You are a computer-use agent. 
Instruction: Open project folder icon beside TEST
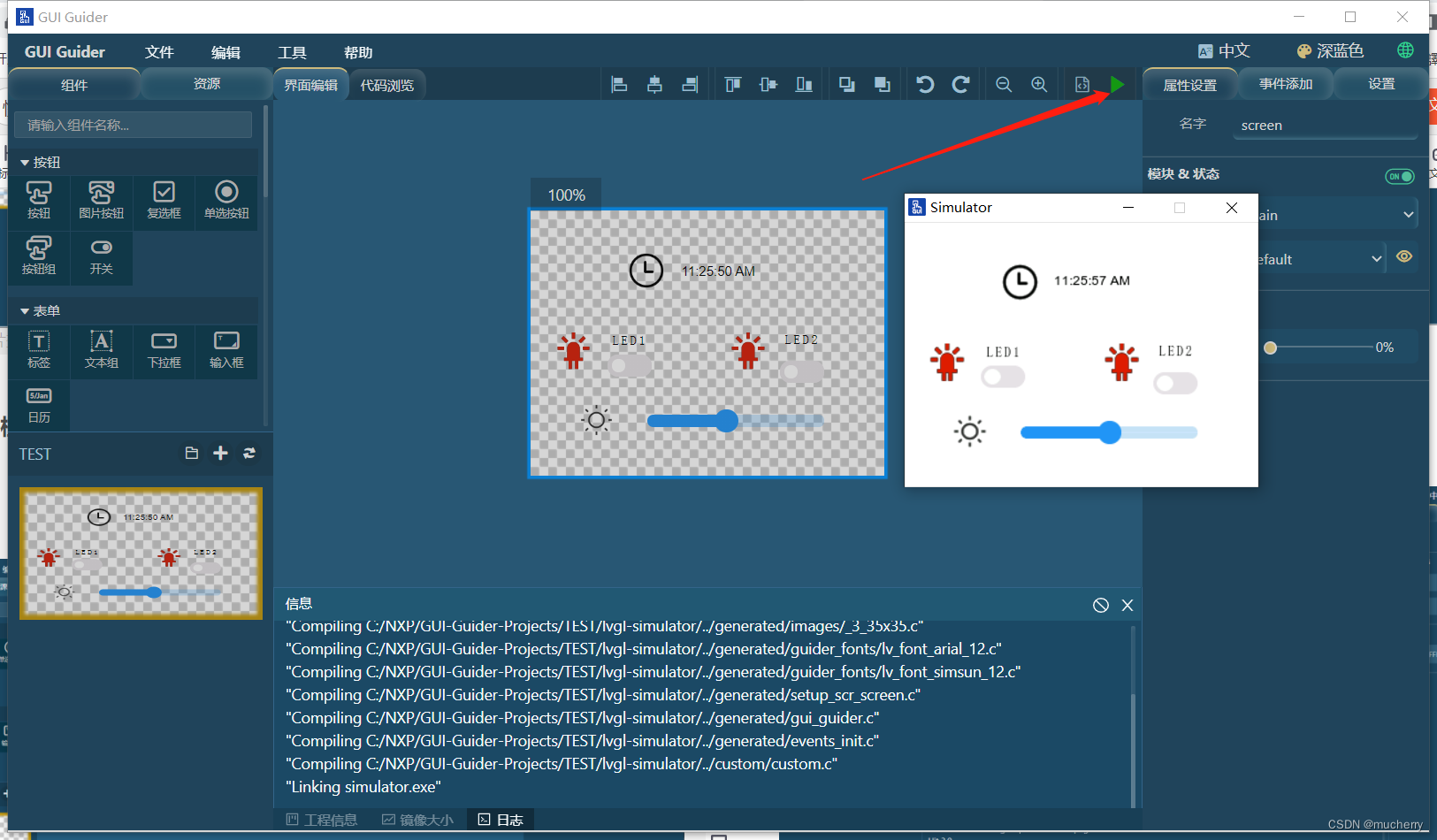191,453
